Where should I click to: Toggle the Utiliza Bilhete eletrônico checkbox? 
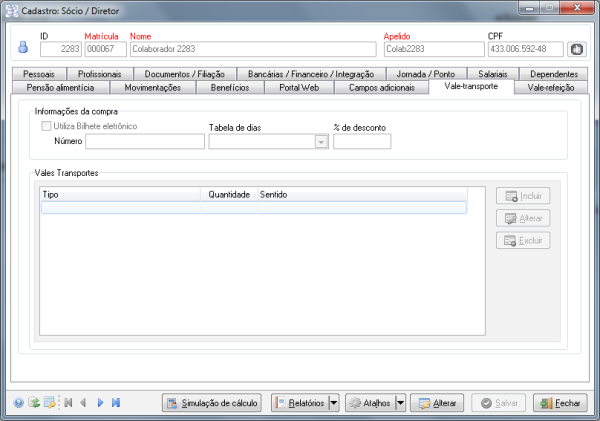46,126
